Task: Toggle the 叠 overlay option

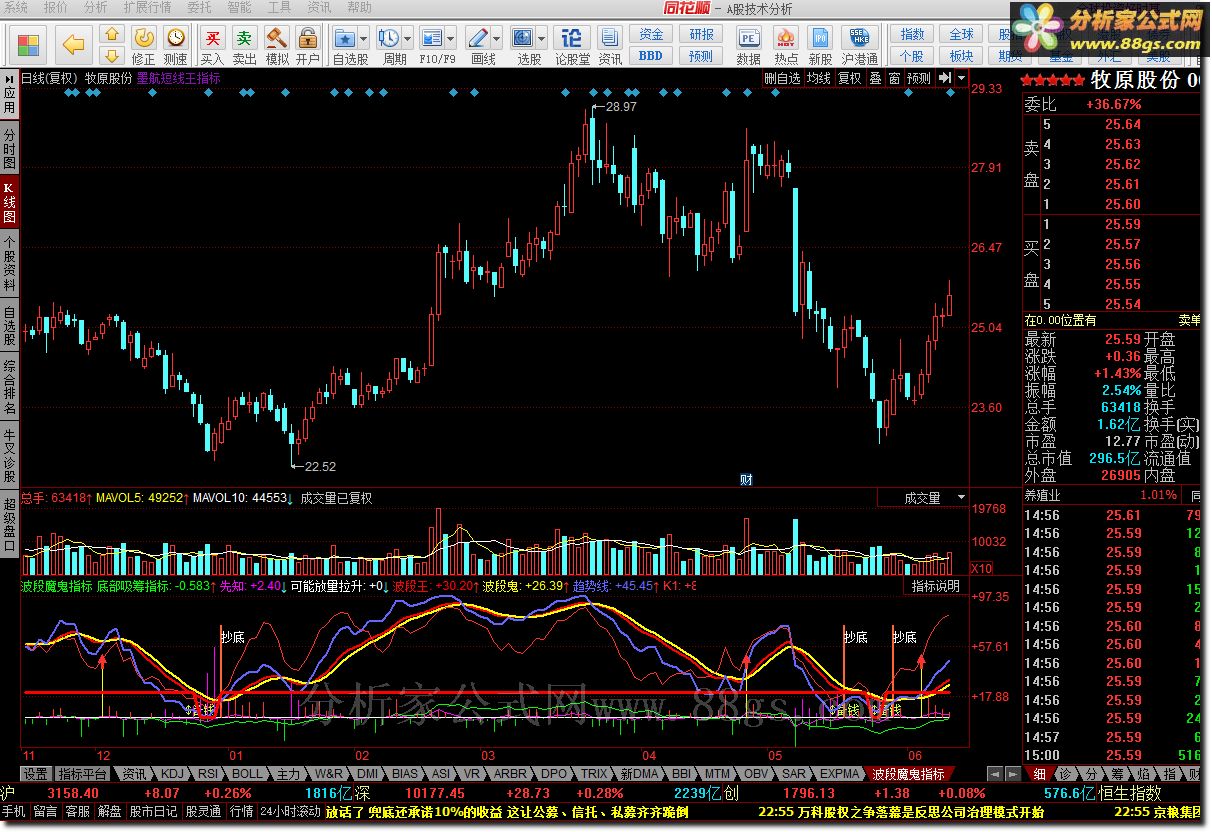Action: (874, 78)
